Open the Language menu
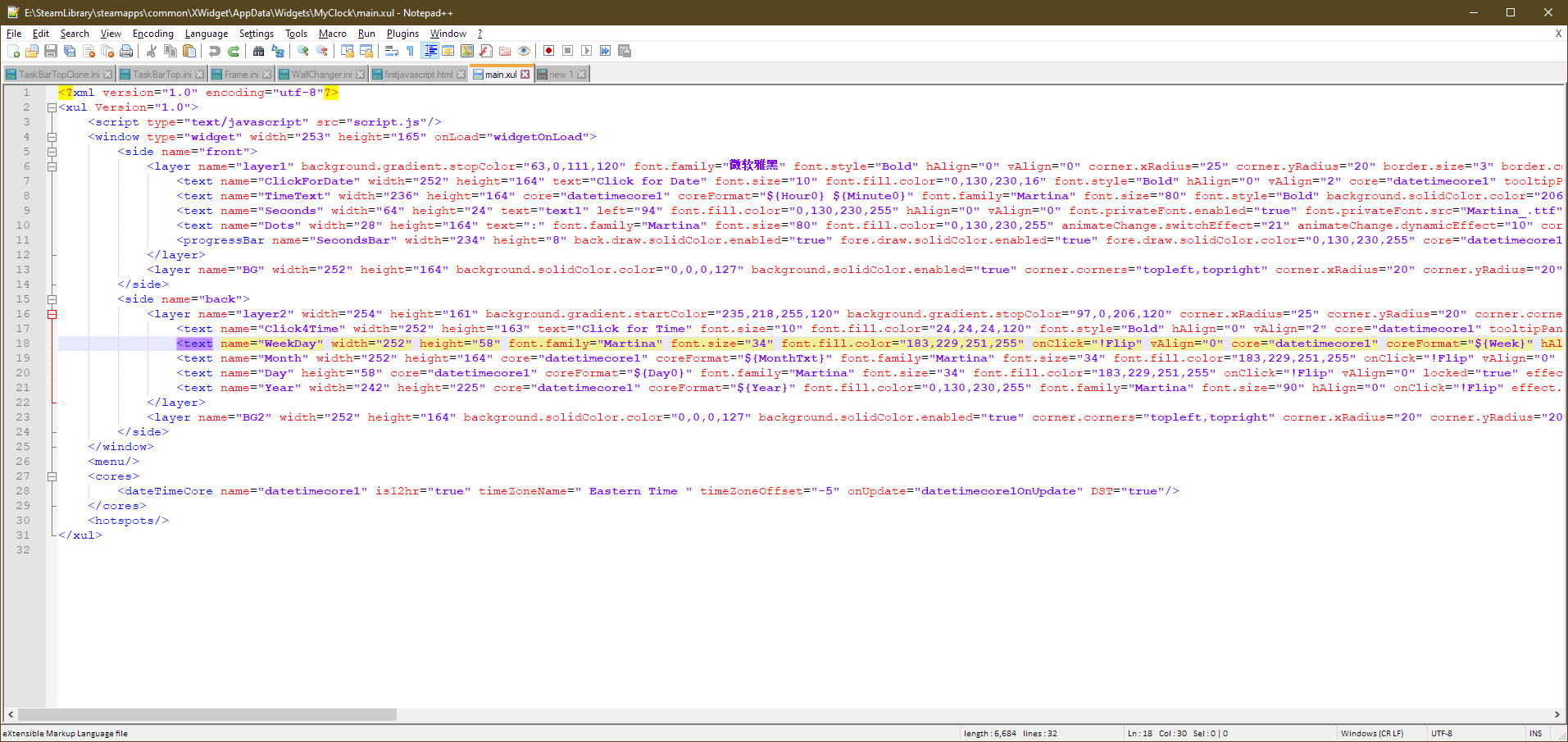1568x742 pixels. coord(207,34)
